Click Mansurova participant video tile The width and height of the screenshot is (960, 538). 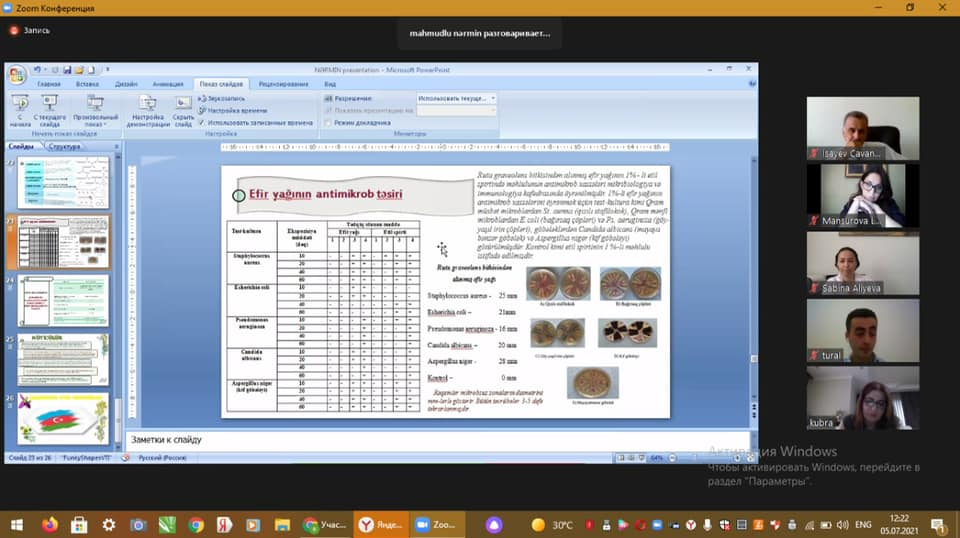[863, 196]
